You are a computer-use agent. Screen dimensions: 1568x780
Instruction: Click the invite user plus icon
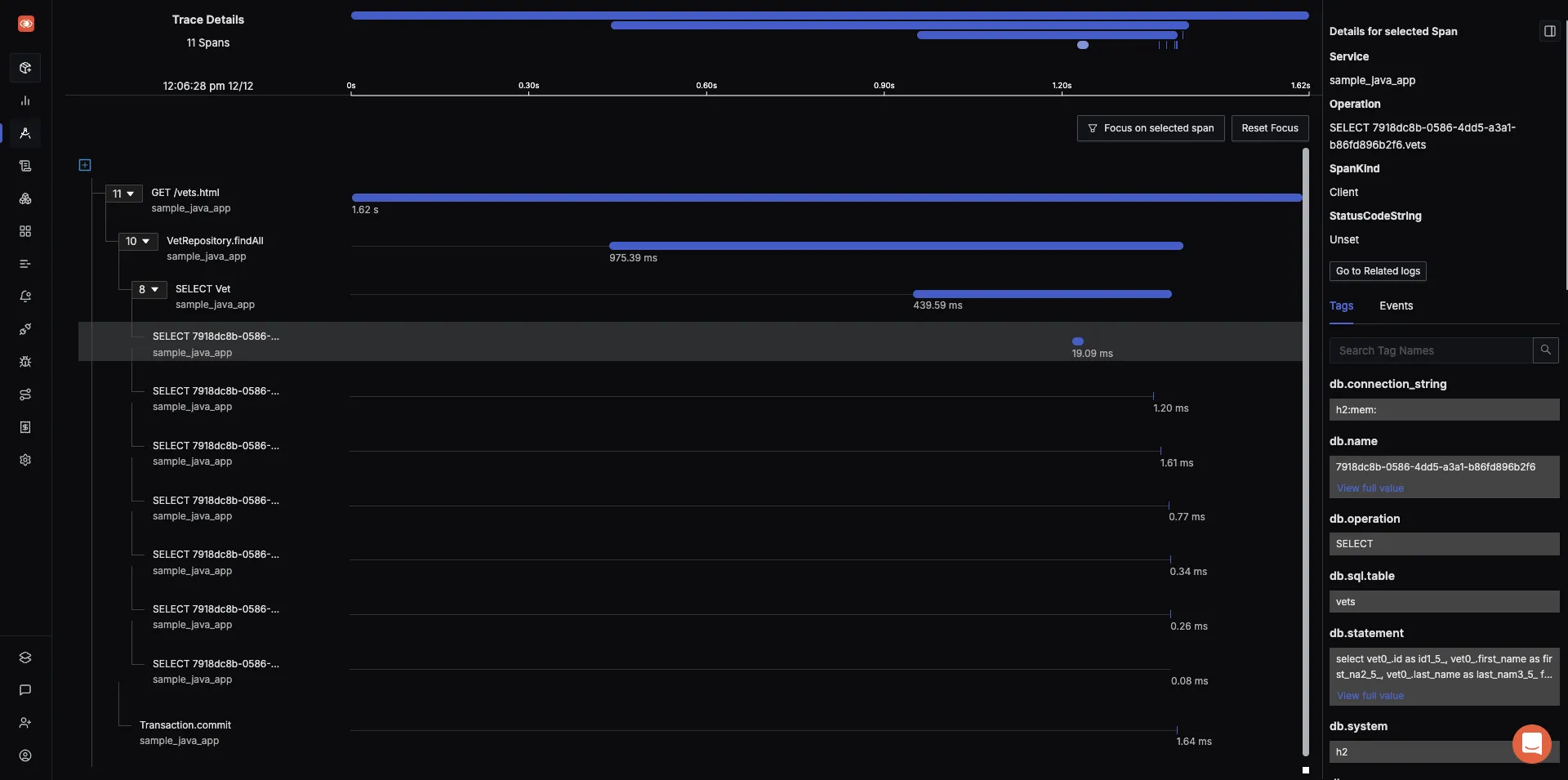pos(25,723)
